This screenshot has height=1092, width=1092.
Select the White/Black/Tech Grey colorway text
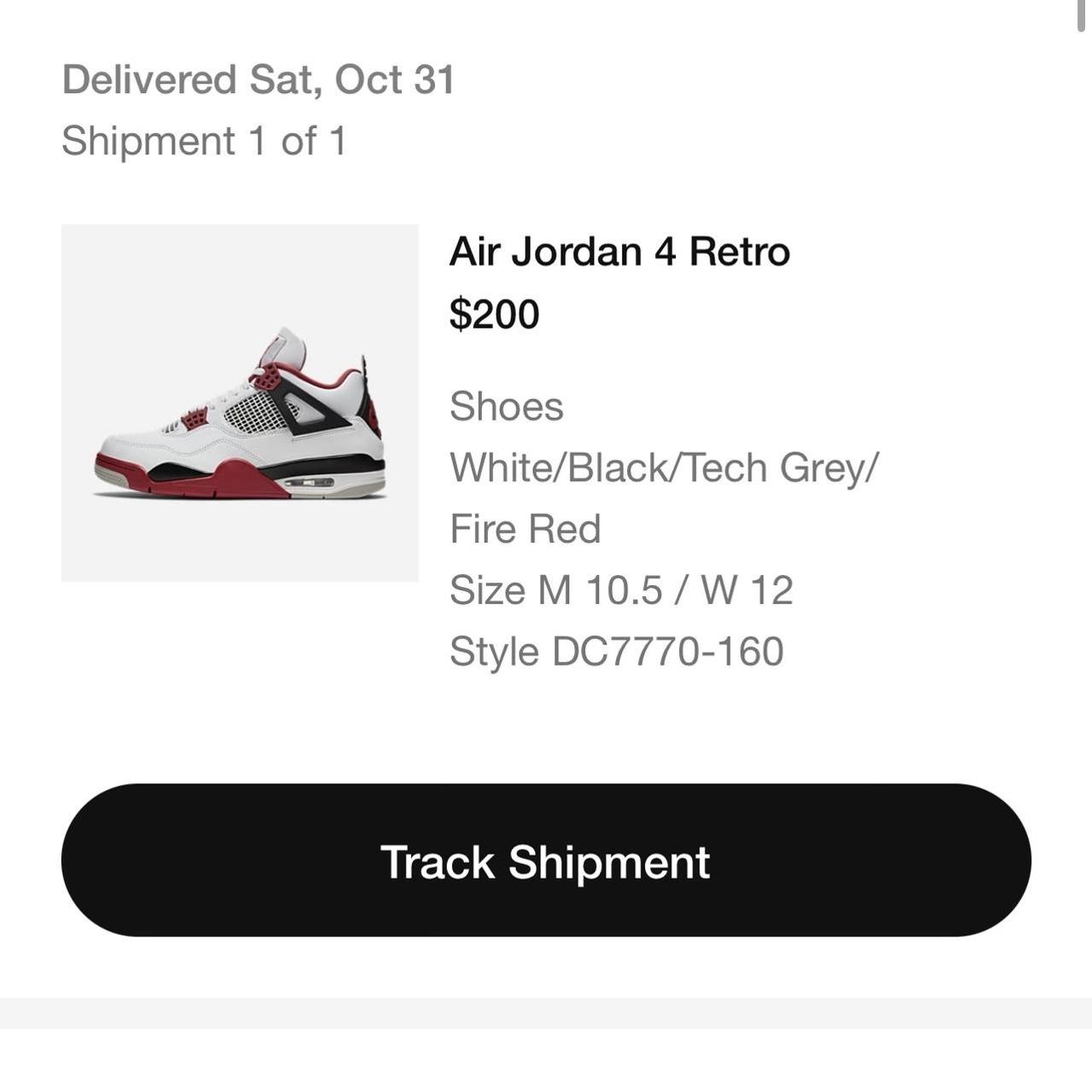(x=664, y=467)
